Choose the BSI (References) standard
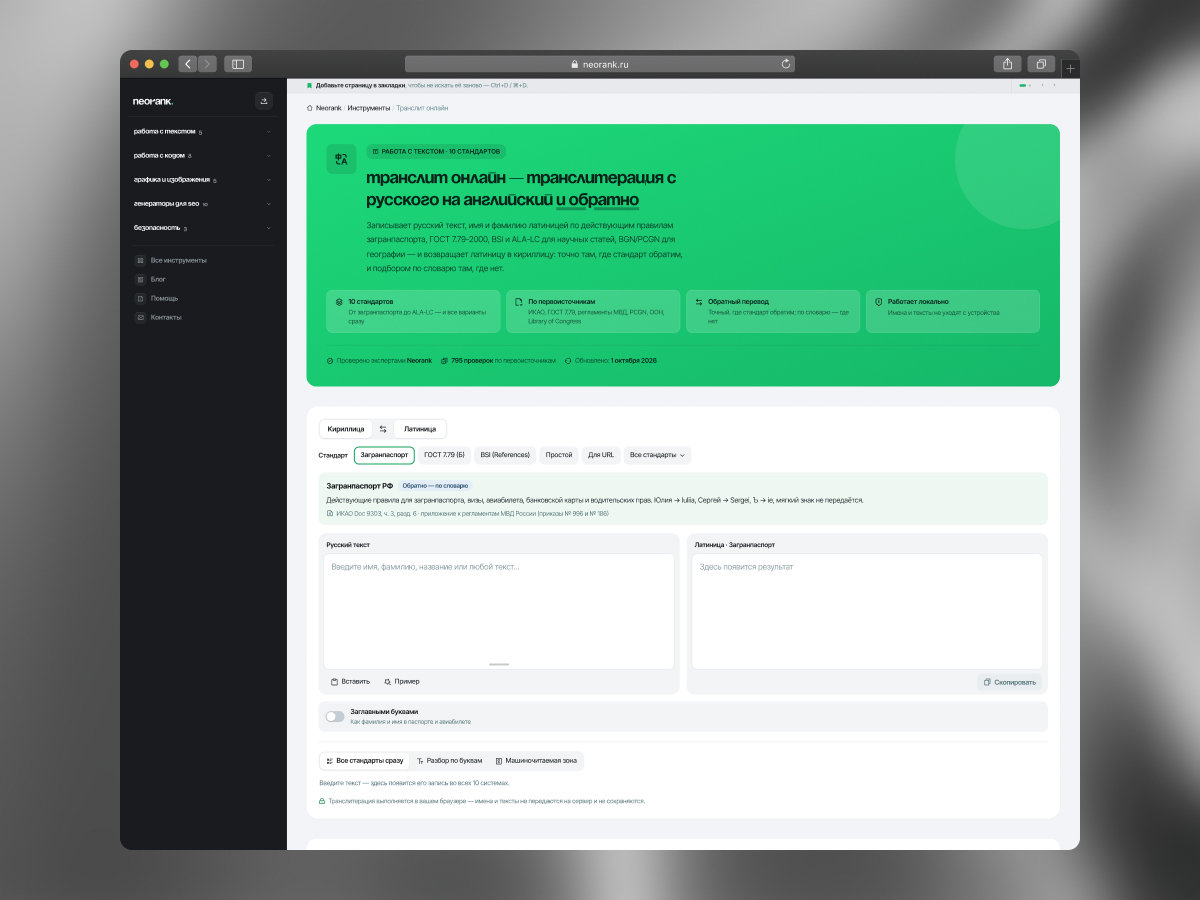The image size is (1200, 900). point(505,455)
